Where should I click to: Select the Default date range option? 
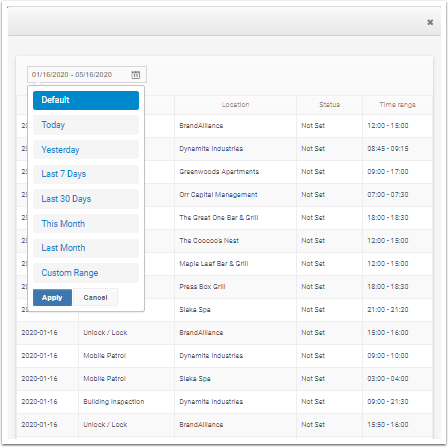(86, 100)
